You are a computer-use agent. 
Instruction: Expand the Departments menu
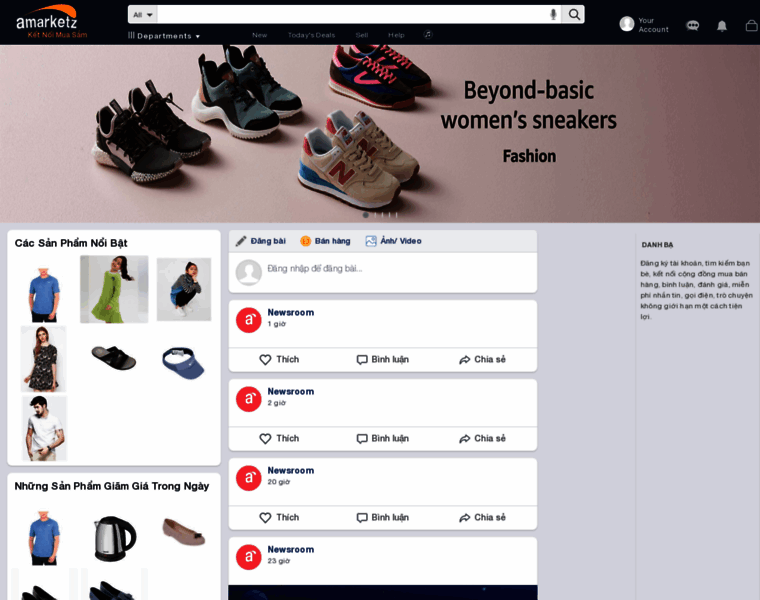[x=164, y=36]
